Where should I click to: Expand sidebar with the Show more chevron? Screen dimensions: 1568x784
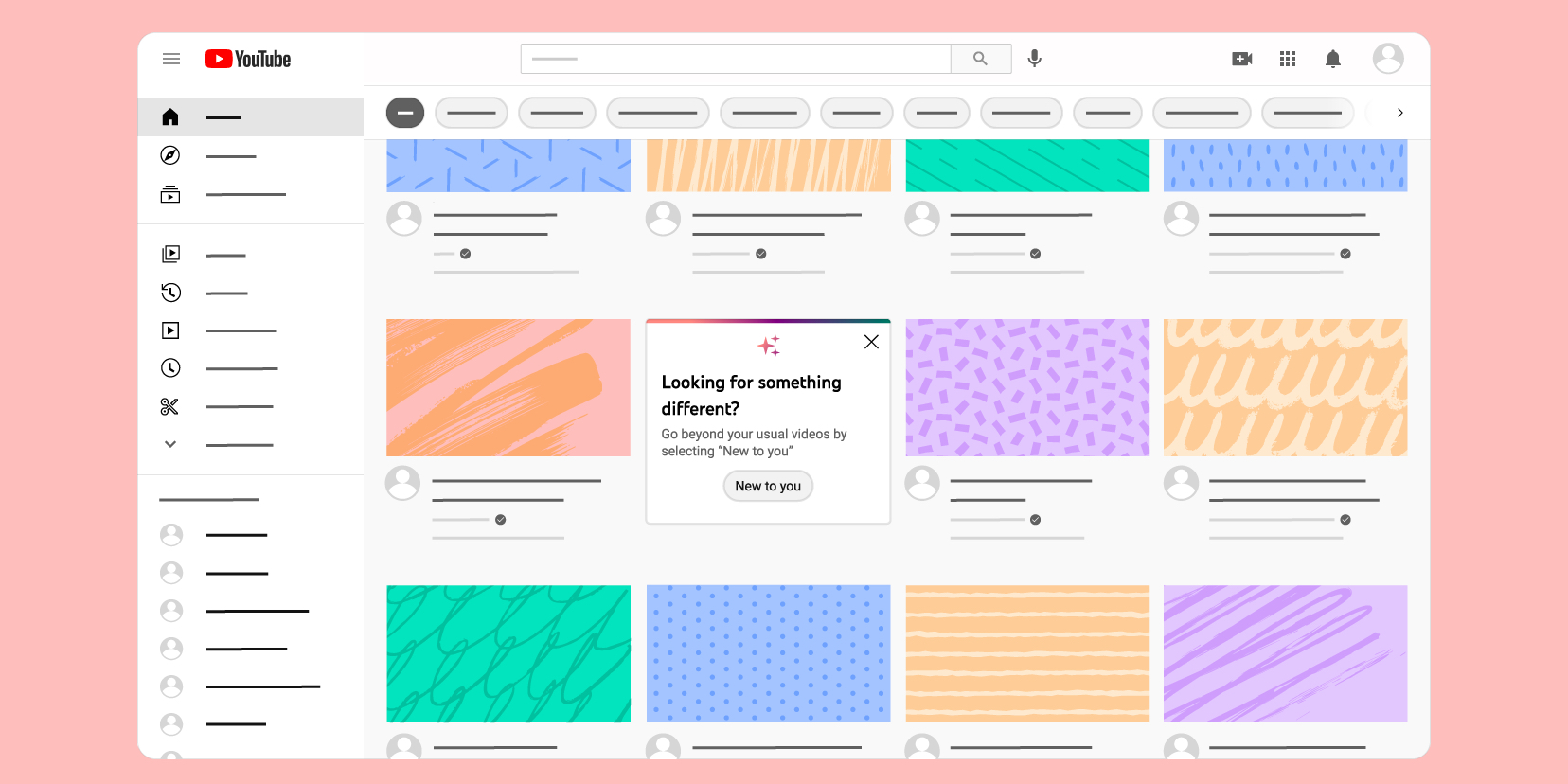click(170, 444)
